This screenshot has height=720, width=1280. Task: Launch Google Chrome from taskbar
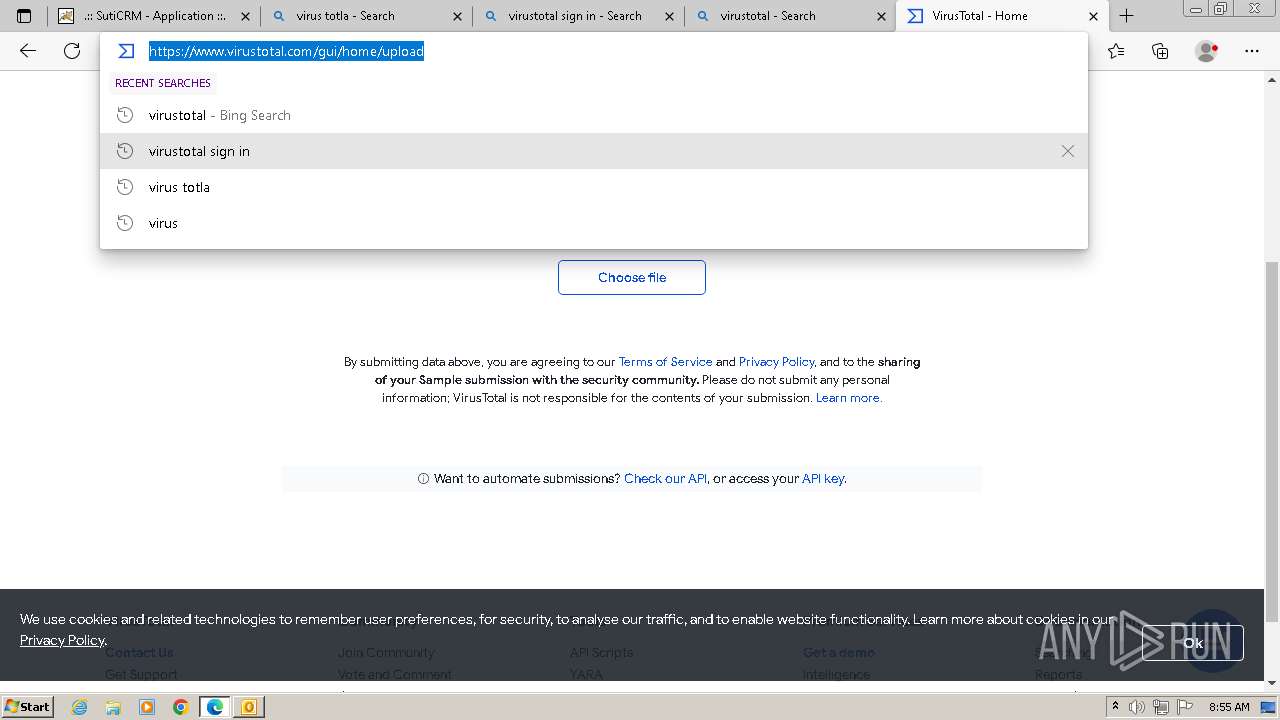click(x=181, y=707)
